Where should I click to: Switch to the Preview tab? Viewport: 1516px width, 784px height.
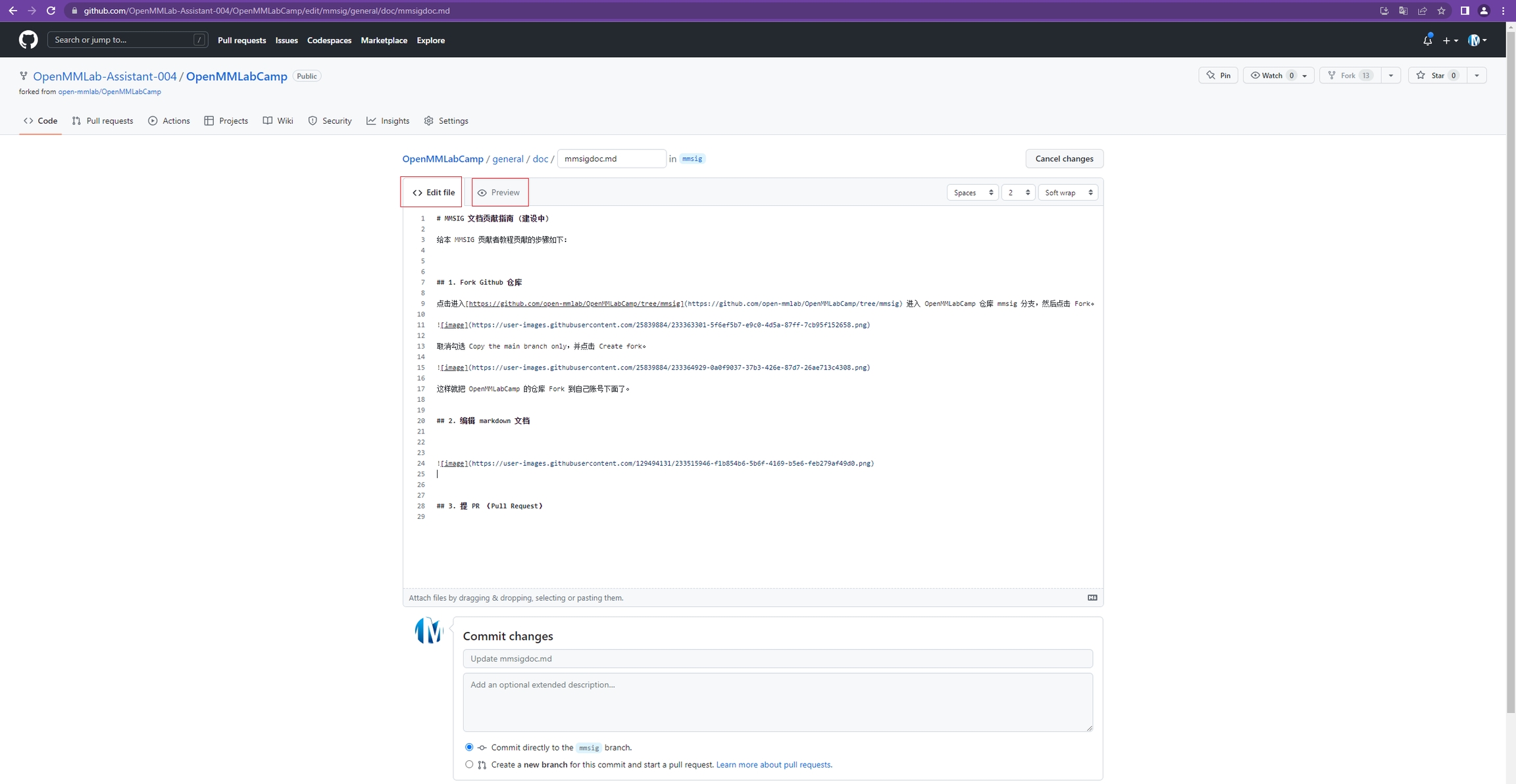pyautogui.click(x=499, y=193)
